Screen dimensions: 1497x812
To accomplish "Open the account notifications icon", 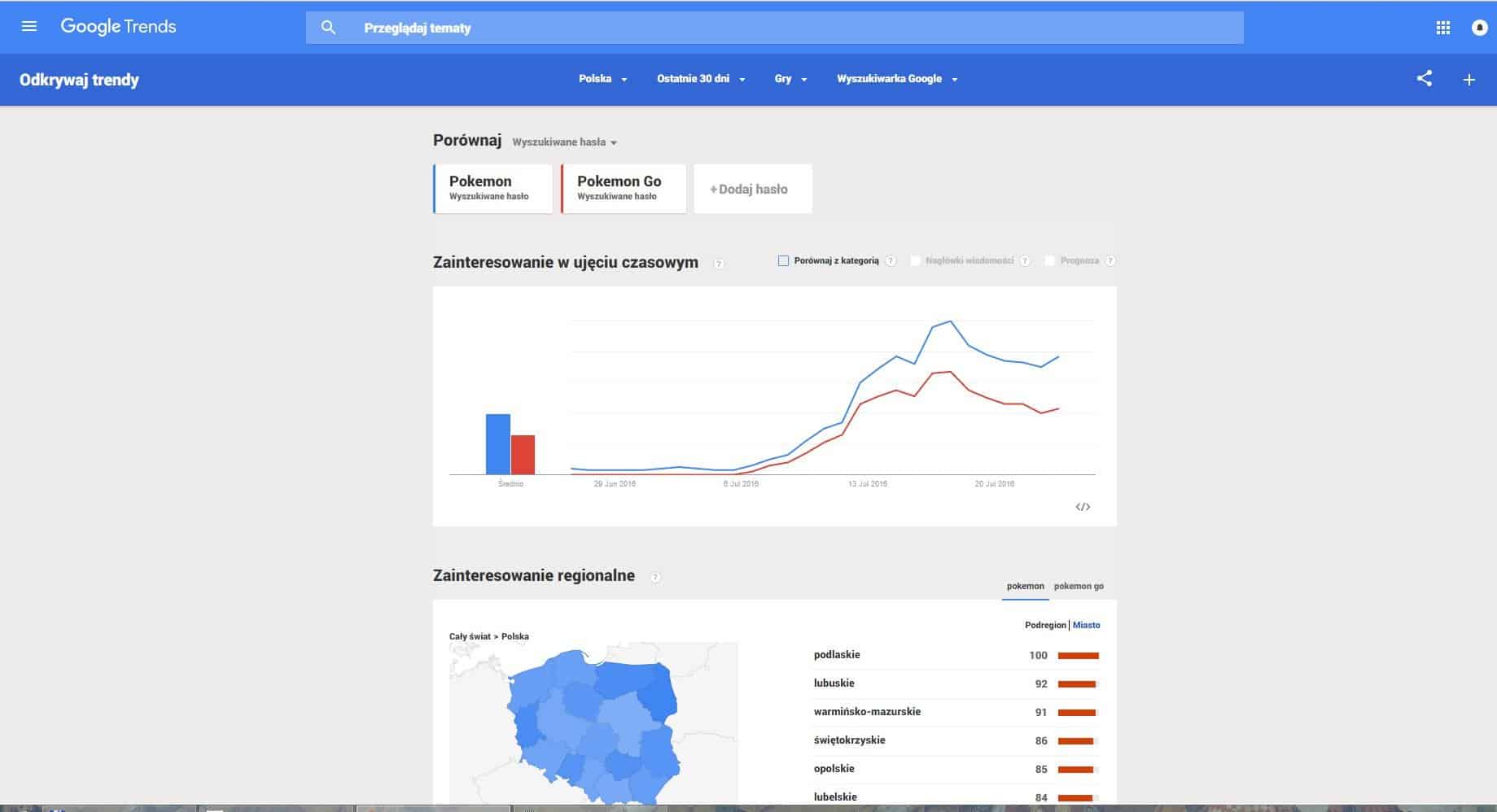I will 1479,28.
